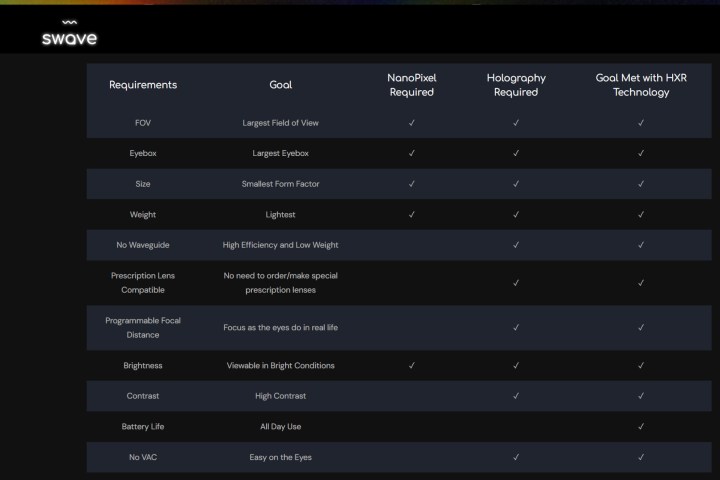Click Goal Met with HXR Technology header
This screenshot has height=480, width=720.
click(640, 85)
